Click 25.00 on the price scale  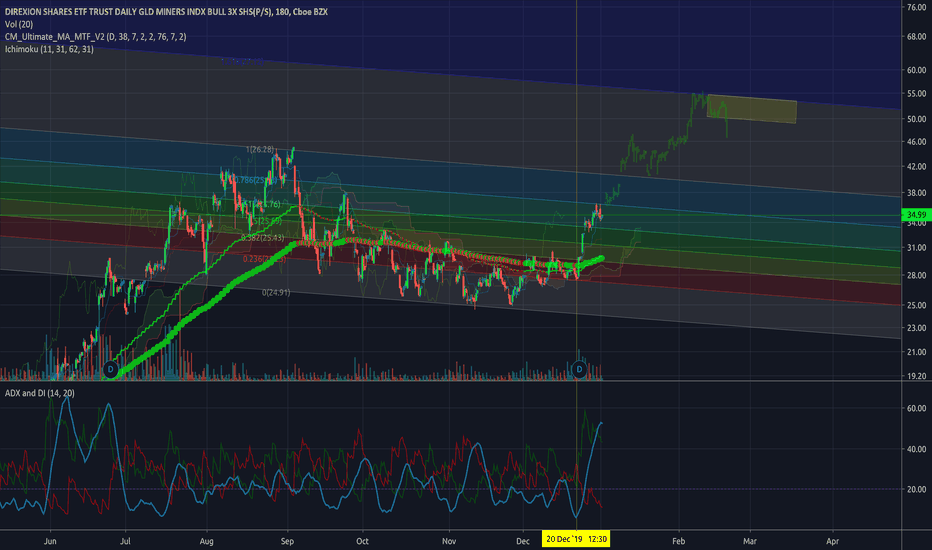point(917,305)
